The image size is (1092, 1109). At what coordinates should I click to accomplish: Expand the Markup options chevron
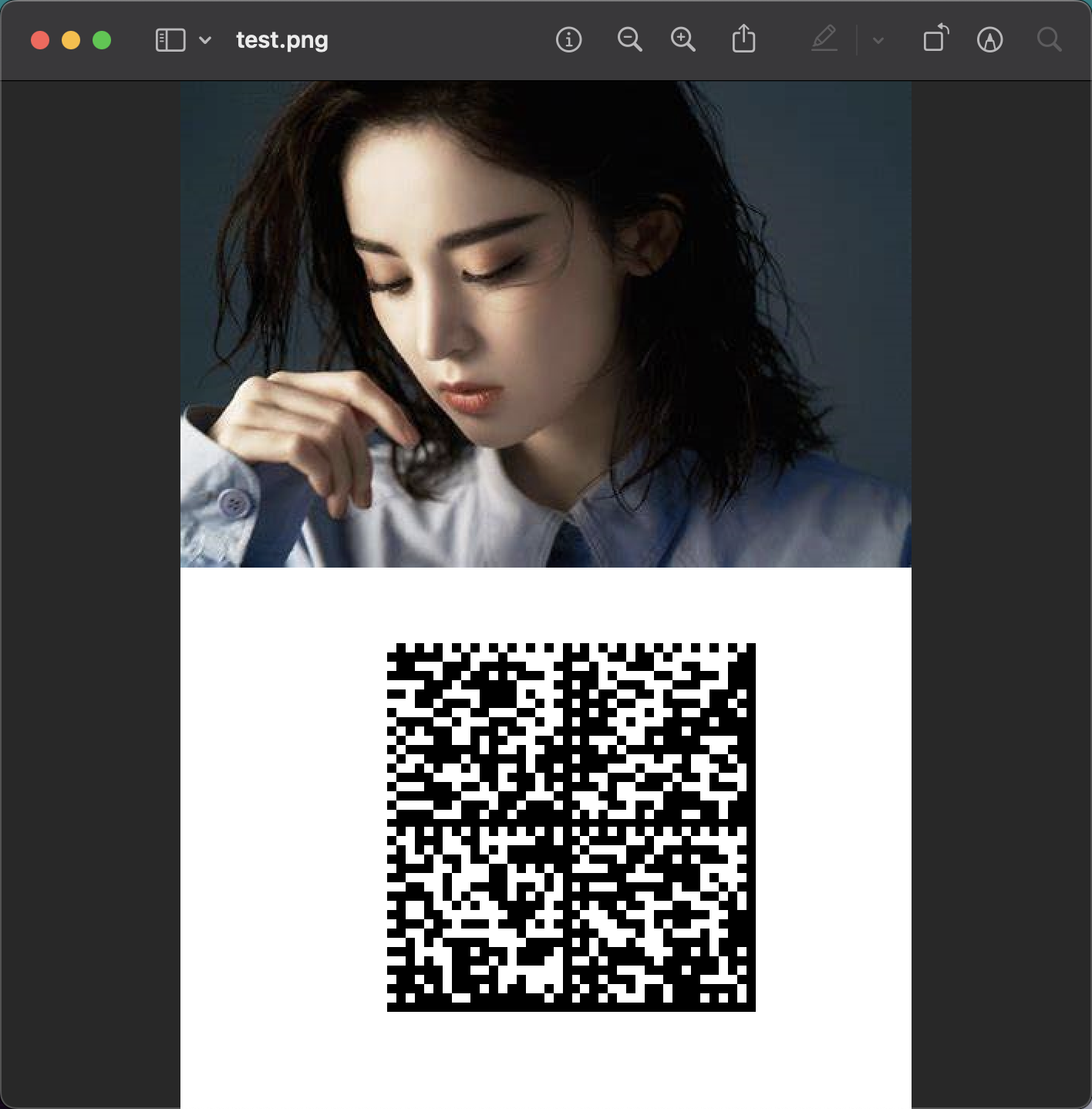(x=876, y=40)
